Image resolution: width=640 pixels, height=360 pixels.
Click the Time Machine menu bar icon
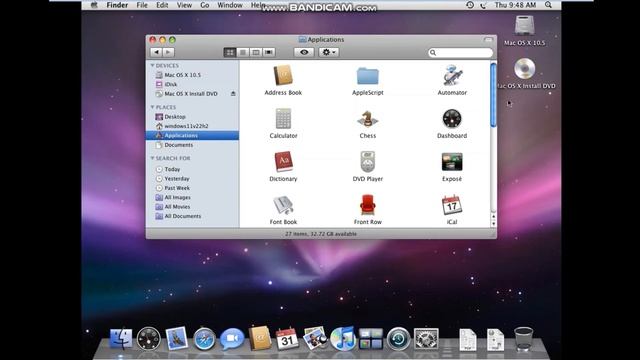pos(470,5)
